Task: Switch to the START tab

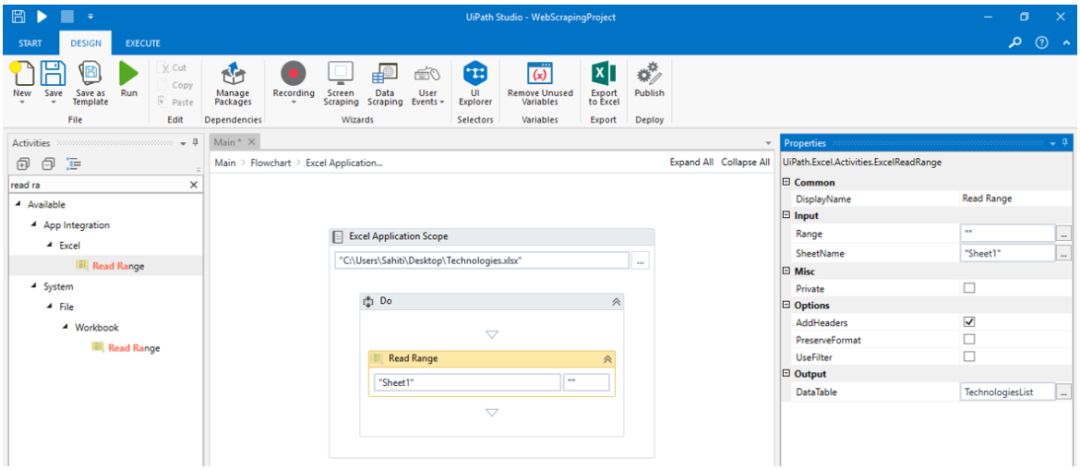Action: coord(30,43)
